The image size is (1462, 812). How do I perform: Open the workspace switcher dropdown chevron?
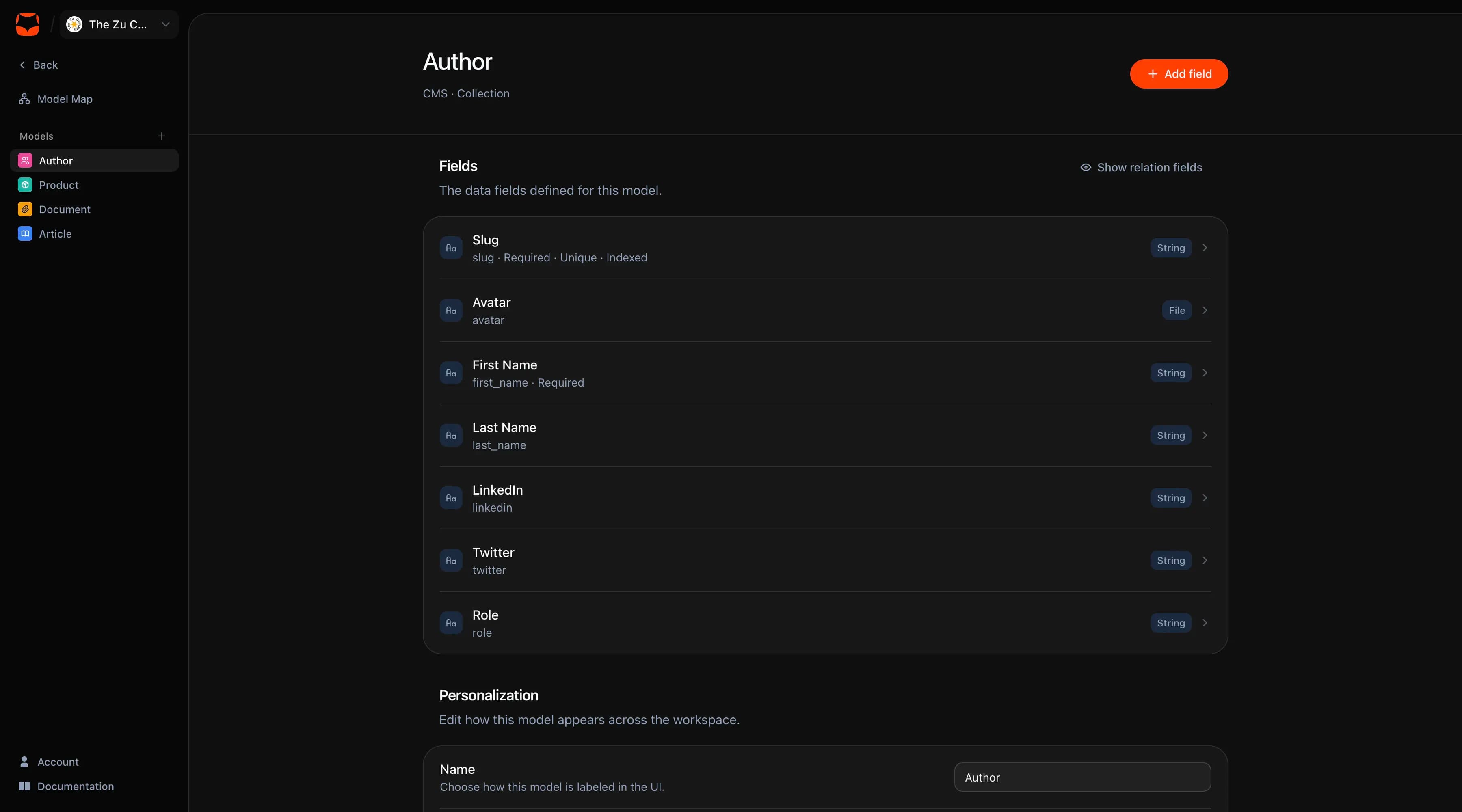click(x=166, y=24)
